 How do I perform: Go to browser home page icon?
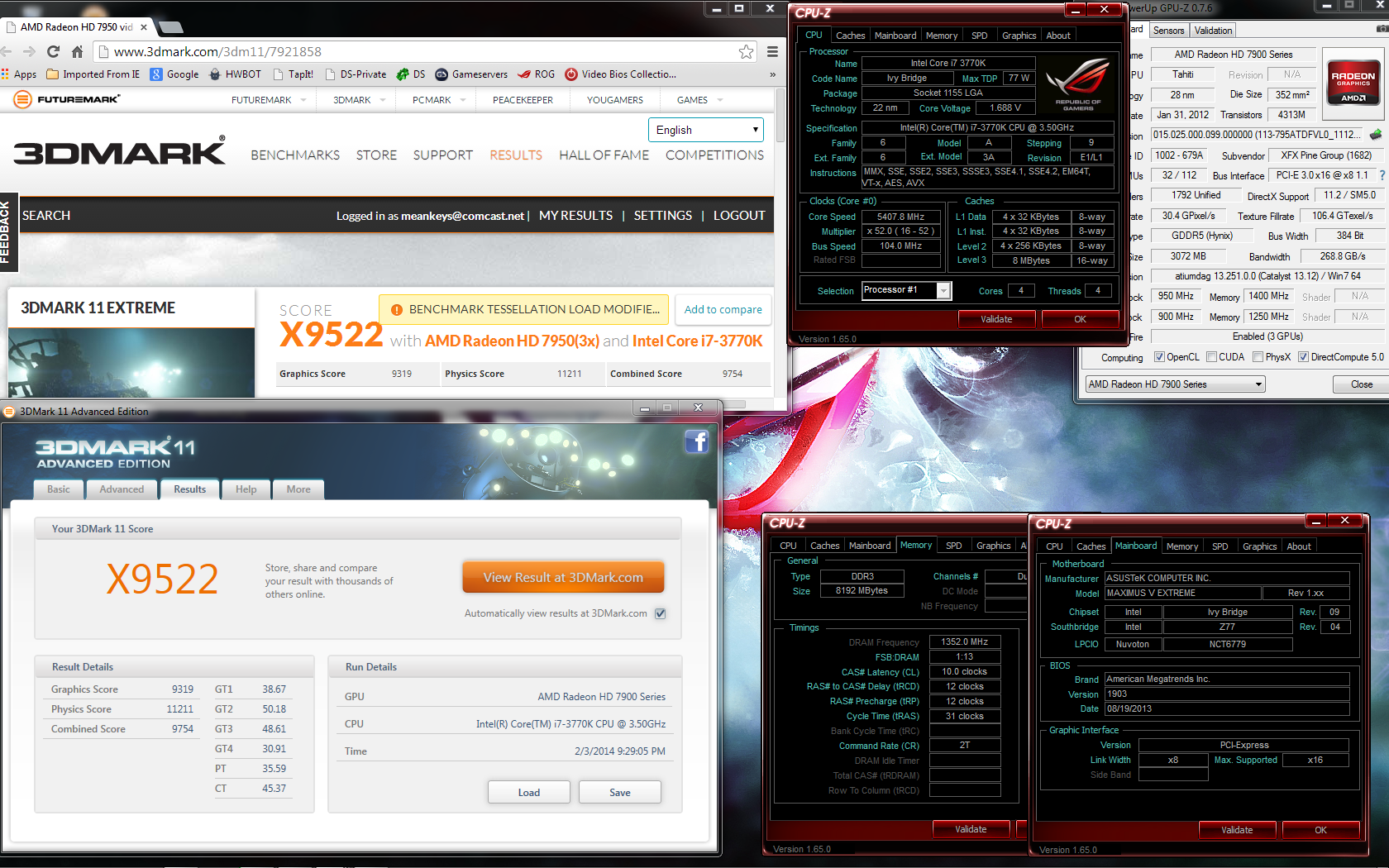coord(77,51)
